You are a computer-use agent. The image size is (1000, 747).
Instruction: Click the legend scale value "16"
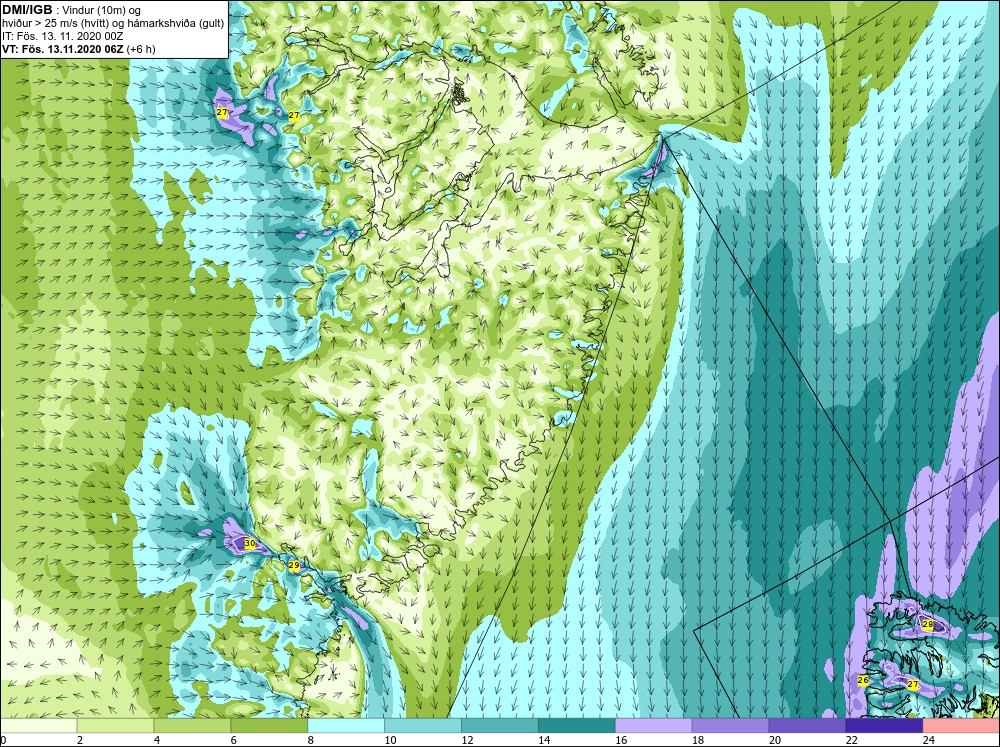621,740
